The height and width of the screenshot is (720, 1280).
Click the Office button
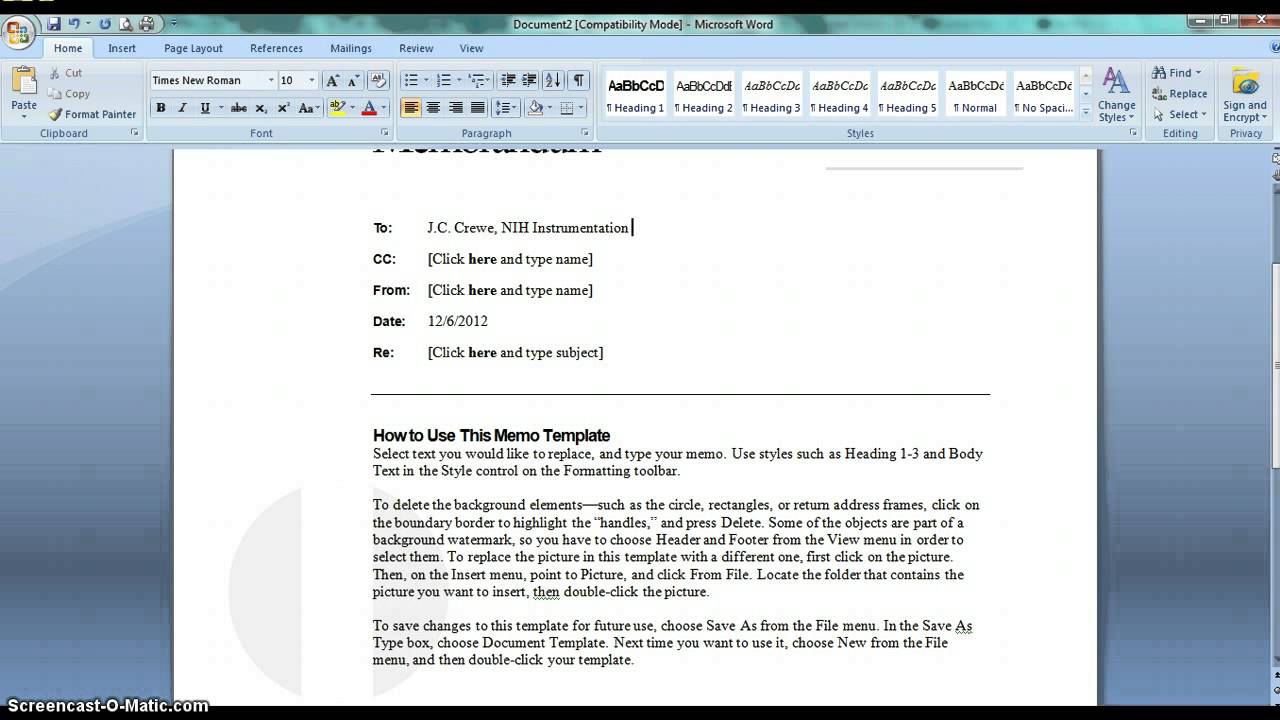18,33
